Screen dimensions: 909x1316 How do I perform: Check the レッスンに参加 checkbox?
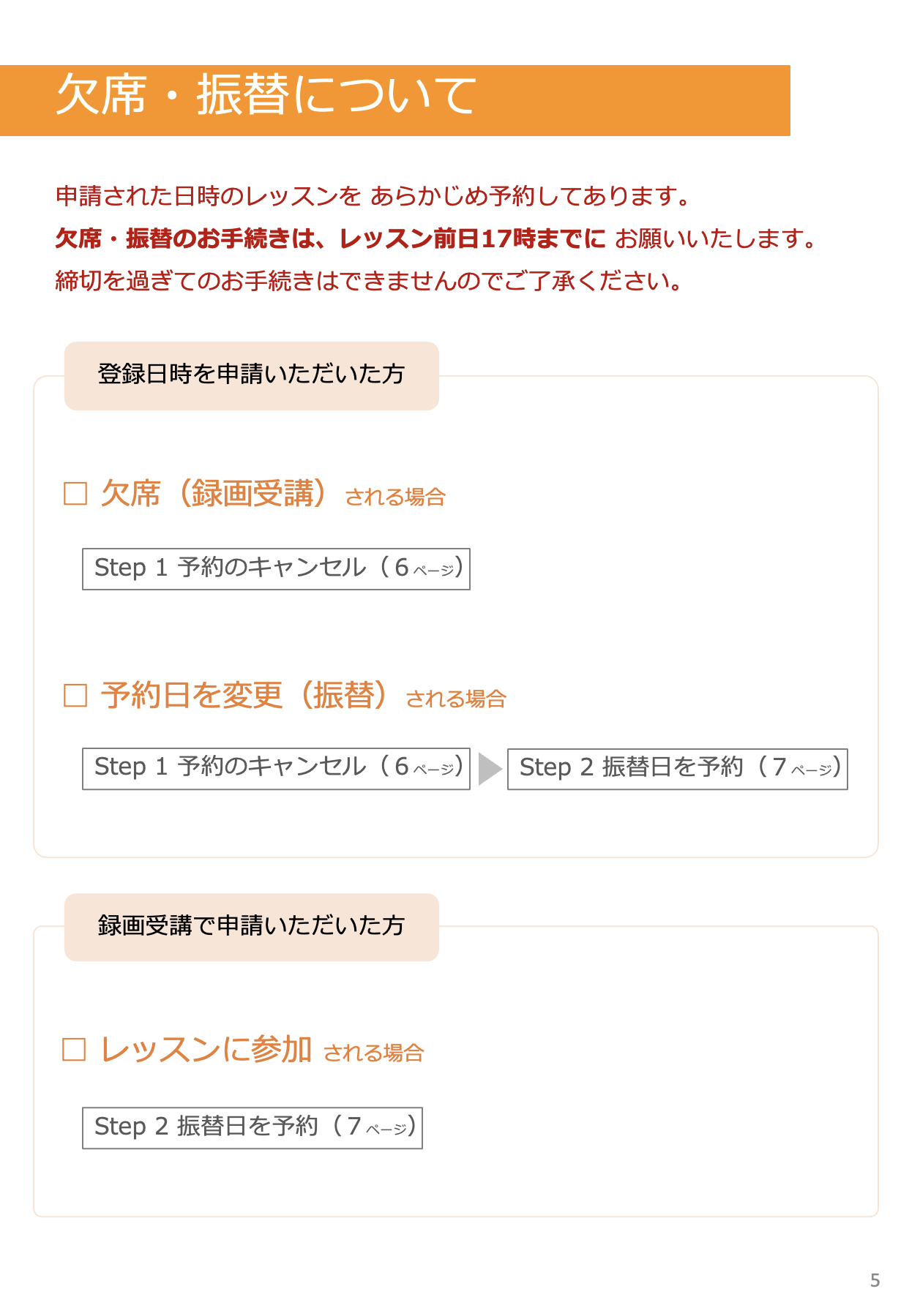click(x=75, y=1049)
